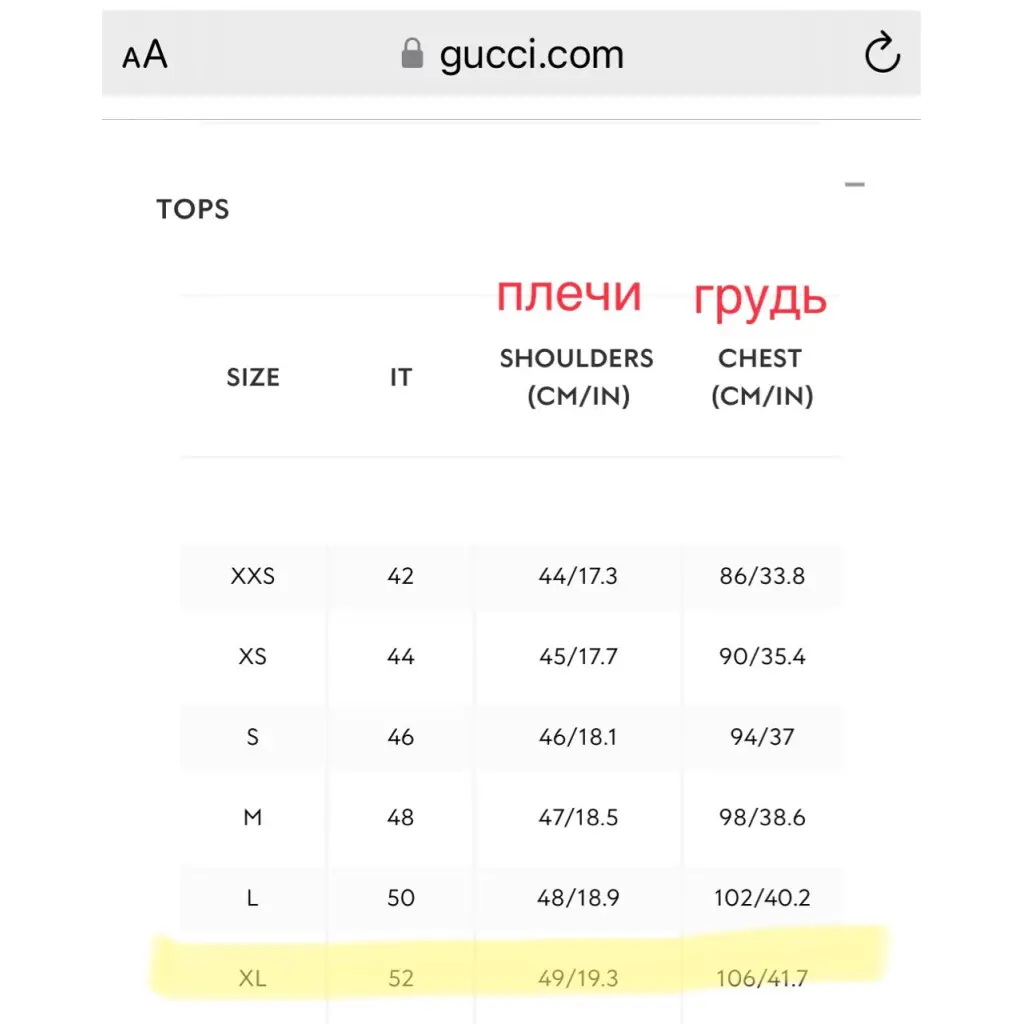The height and width of the screenshot is (1024, 1024).
Task: Tap the AA text size icon
Action: coord(145,54)
